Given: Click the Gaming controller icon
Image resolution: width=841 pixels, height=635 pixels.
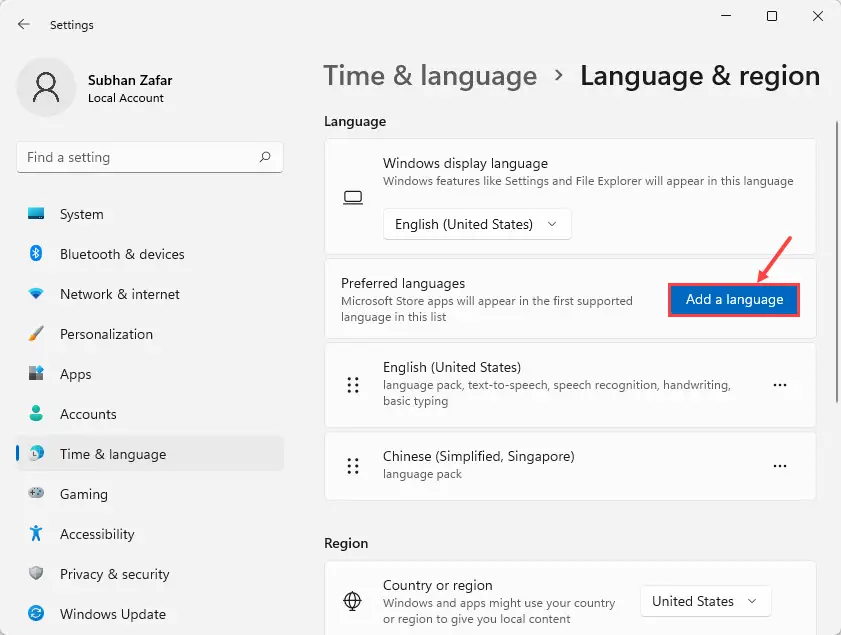Looking at the screenshot, I should [36, 493].
